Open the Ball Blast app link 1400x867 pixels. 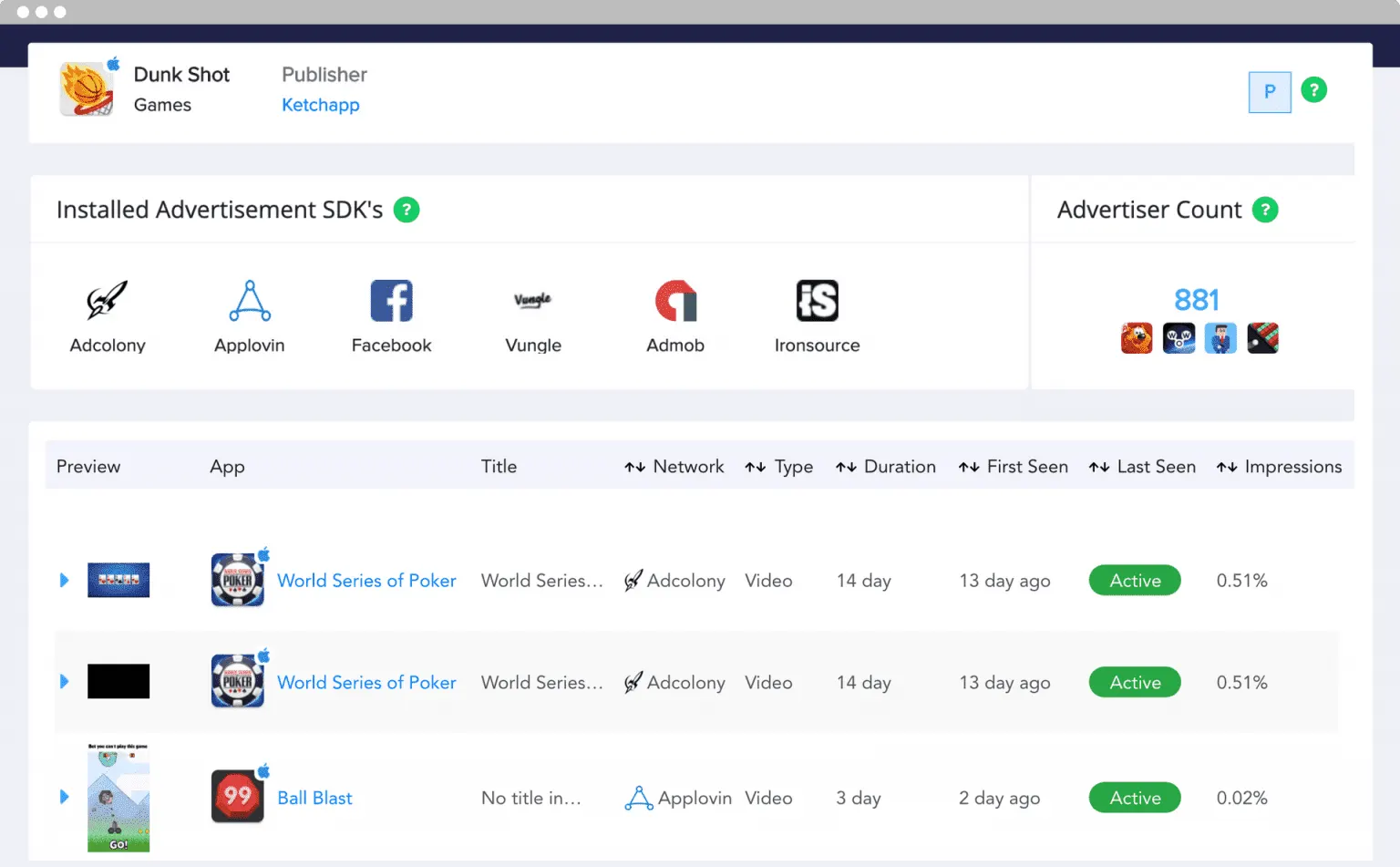coord(314,798)
